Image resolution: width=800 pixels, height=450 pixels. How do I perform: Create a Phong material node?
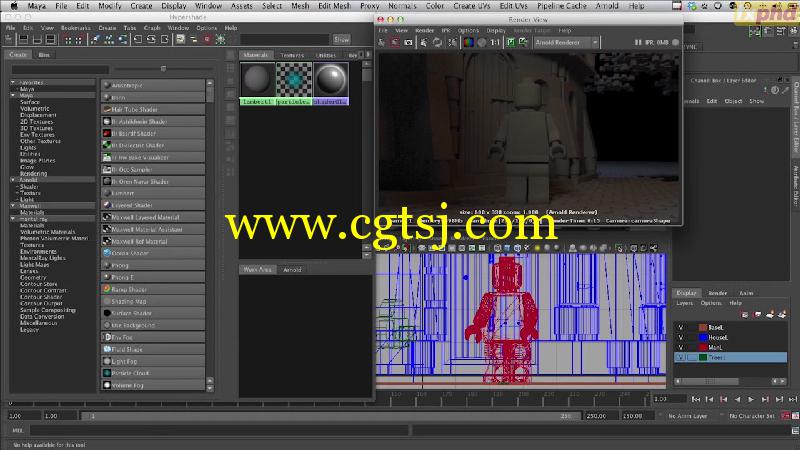[153, 265]
